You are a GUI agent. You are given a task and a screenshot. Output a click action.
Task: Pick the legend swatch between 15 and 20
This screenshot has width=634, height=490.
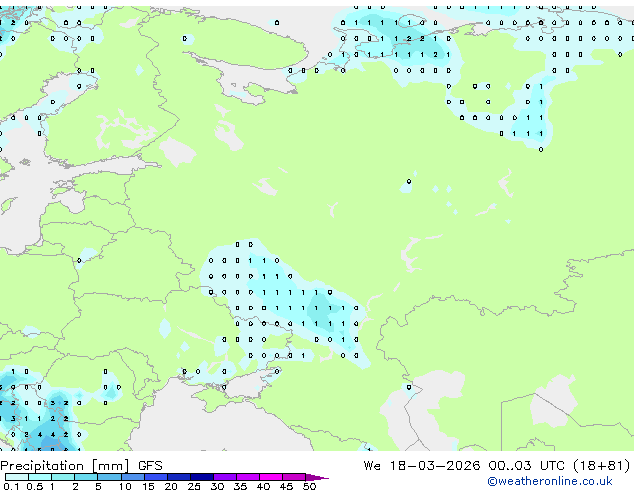click(156, 477)
